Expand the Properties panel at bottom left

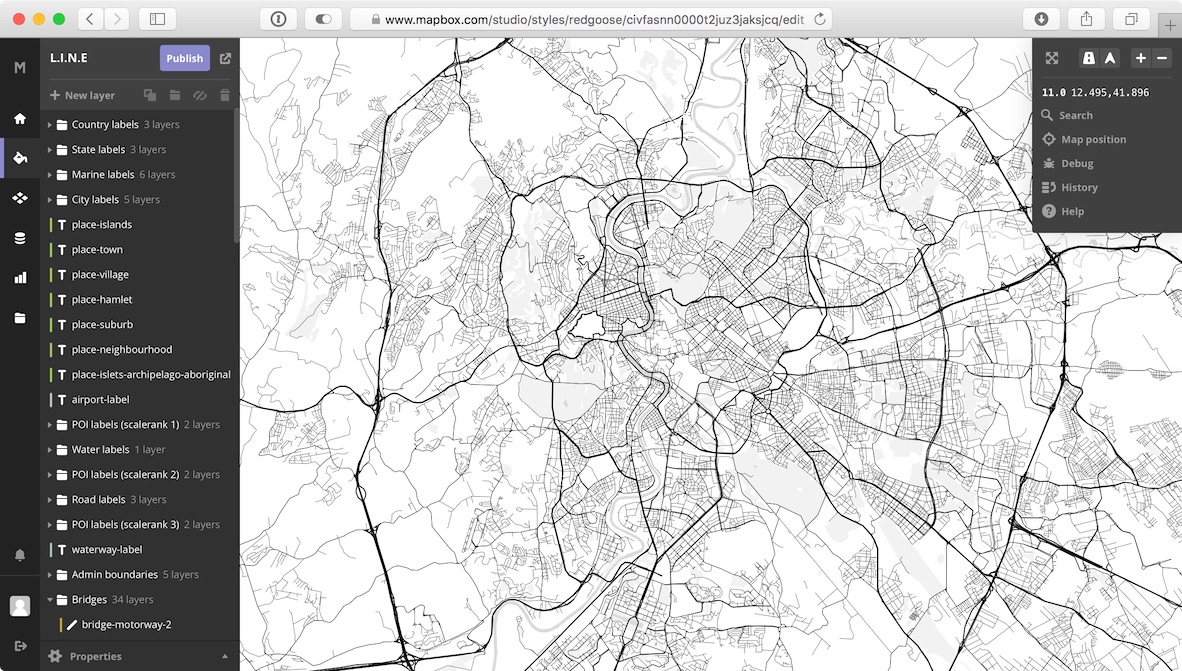tap(95, 656)
